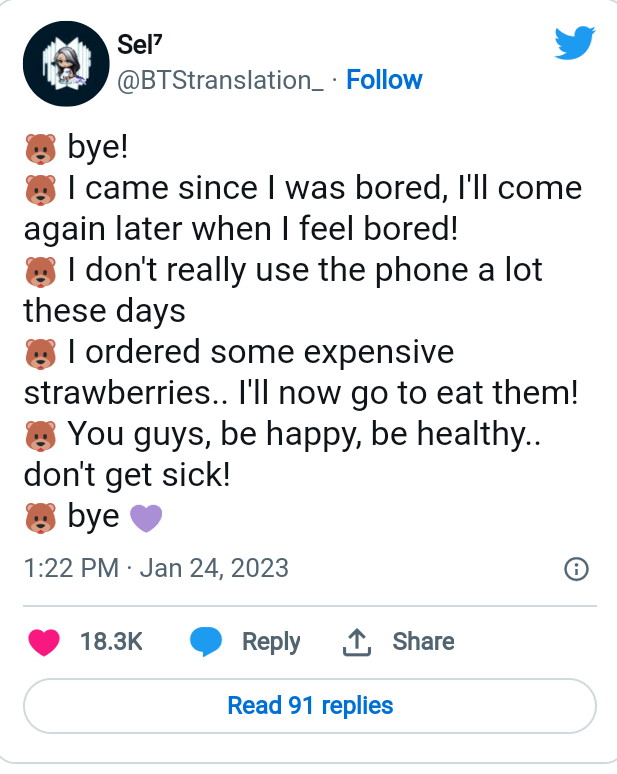Viewport: 617px width, 774px height.
Task: Click the Reply text label
Action: coord(271,642)
